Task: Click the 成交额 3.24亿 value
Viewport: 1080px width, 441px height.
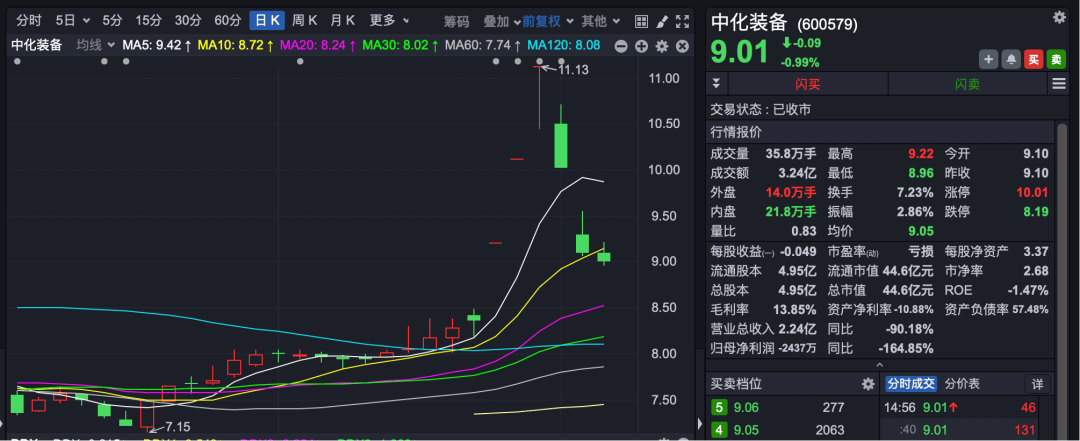Action: (x=796, y=173)
